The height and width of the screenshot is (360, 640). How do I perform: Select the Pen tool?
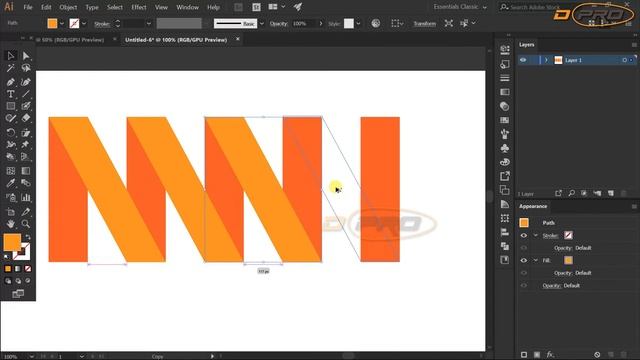point(11,82)
